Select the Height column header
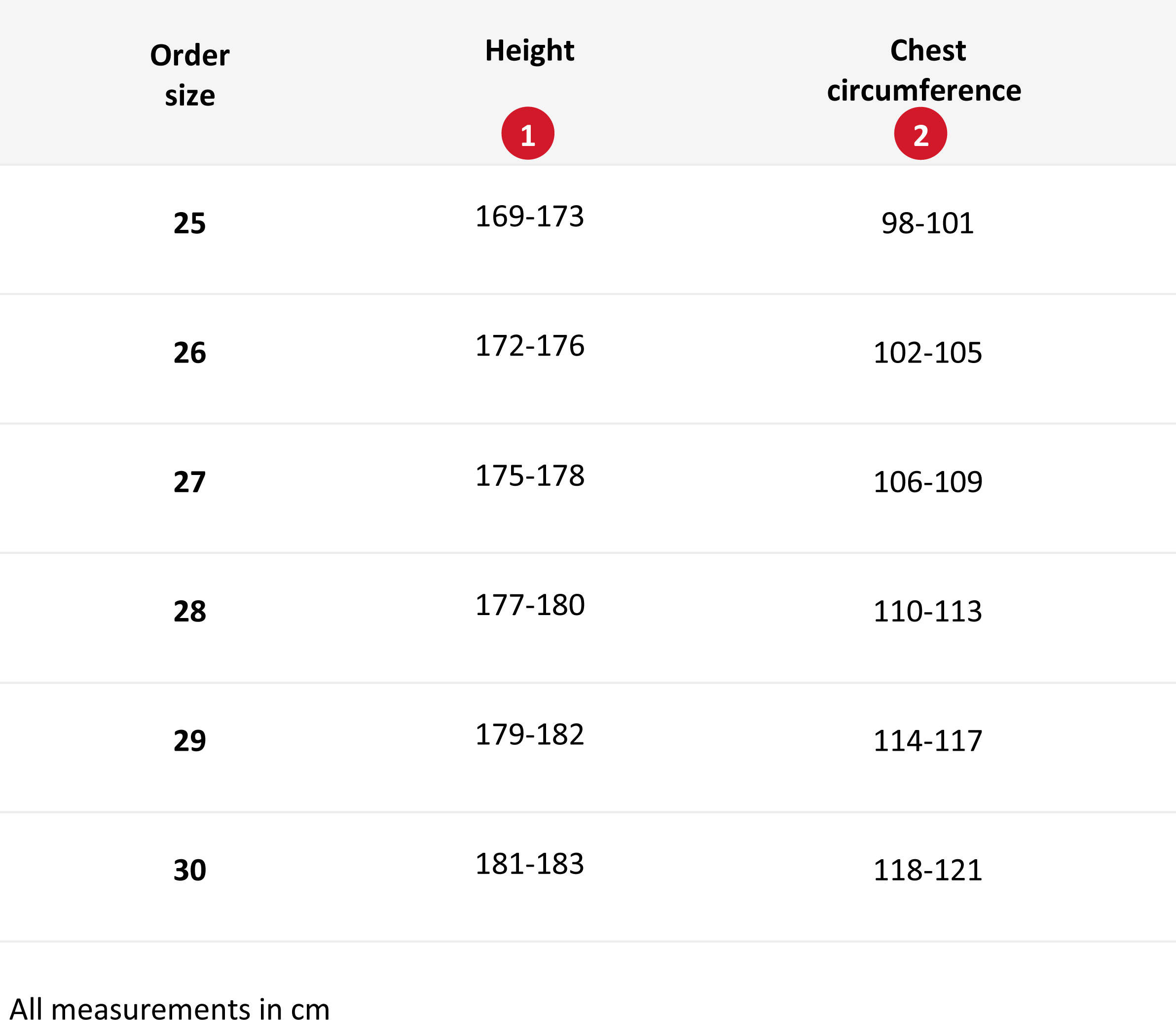This screenshot has width=1176, height=1020. tap(529, 51)
